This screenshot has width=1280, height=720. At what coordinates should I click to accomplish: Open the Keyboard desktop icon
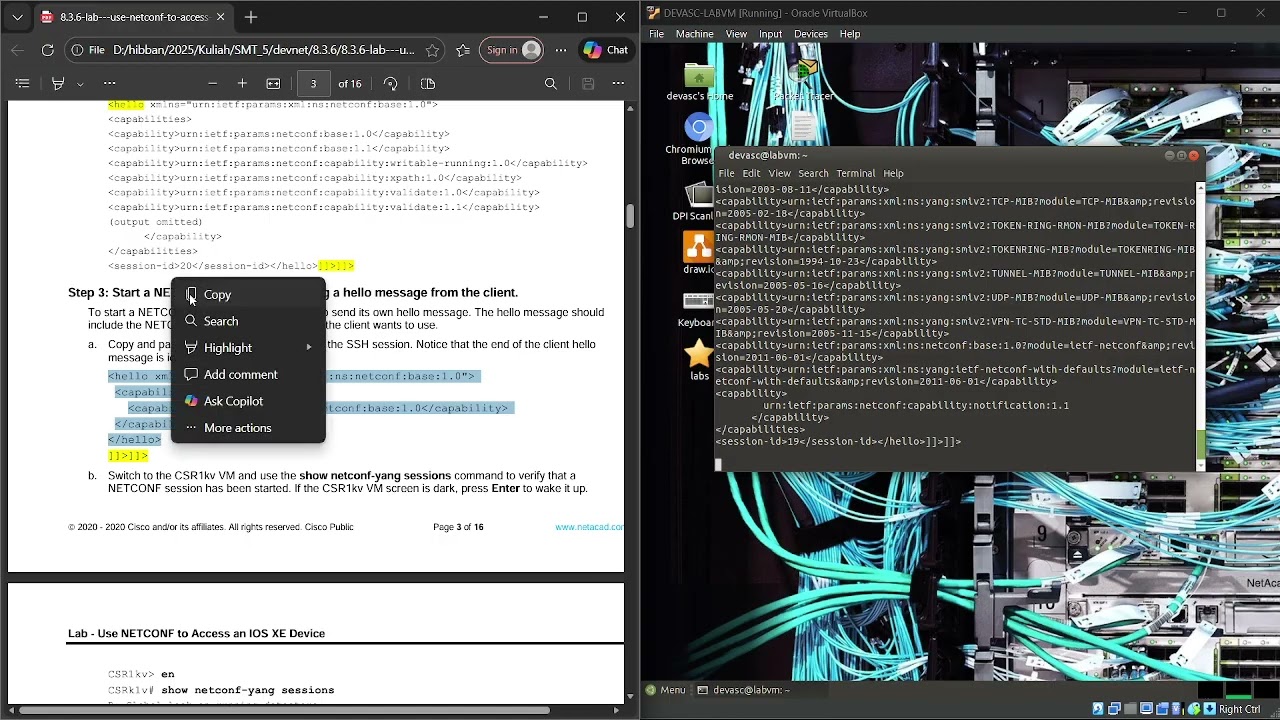(x=696, y=308)
